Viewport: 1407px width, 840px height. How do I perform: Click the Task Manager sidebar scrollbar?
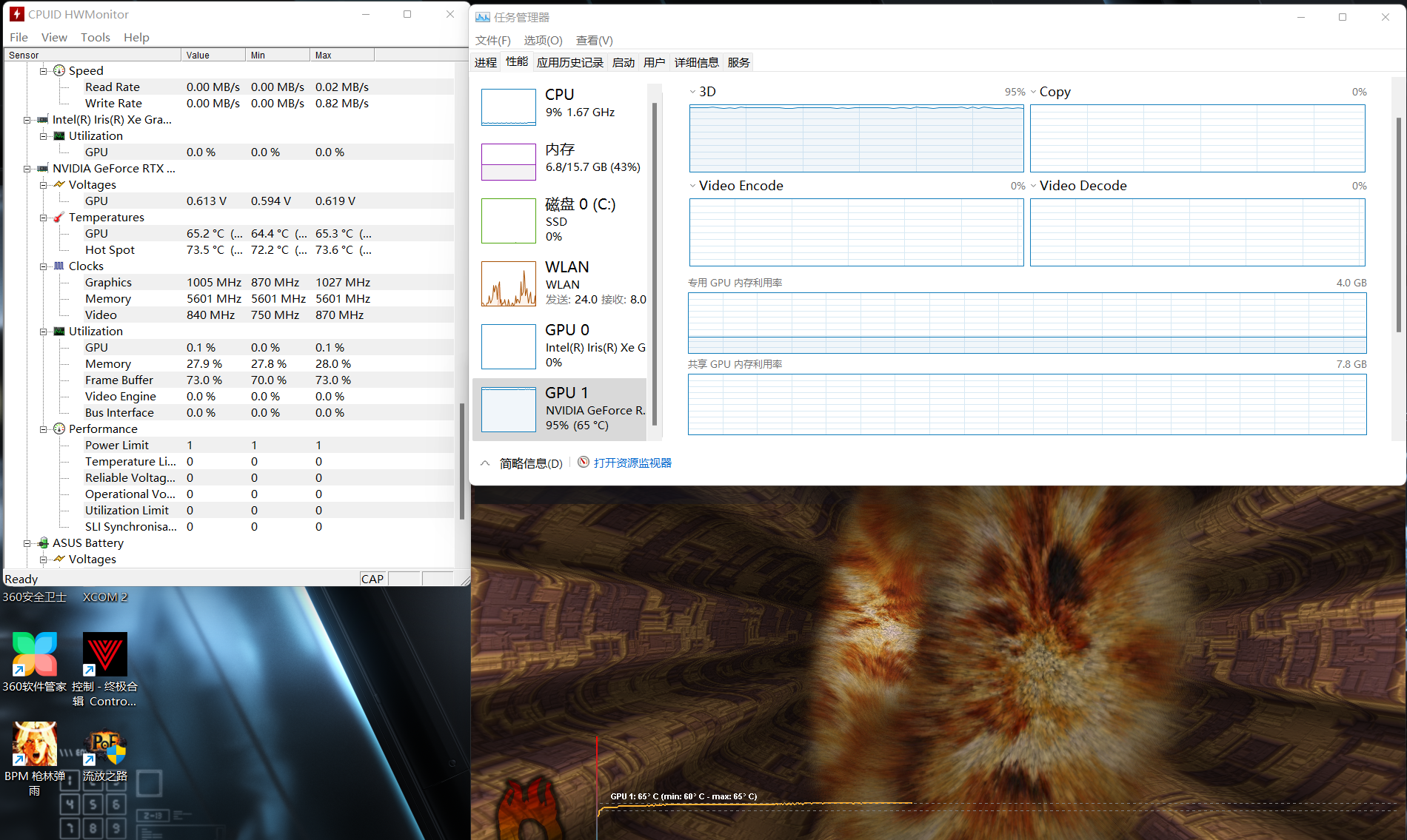point(655,263)
